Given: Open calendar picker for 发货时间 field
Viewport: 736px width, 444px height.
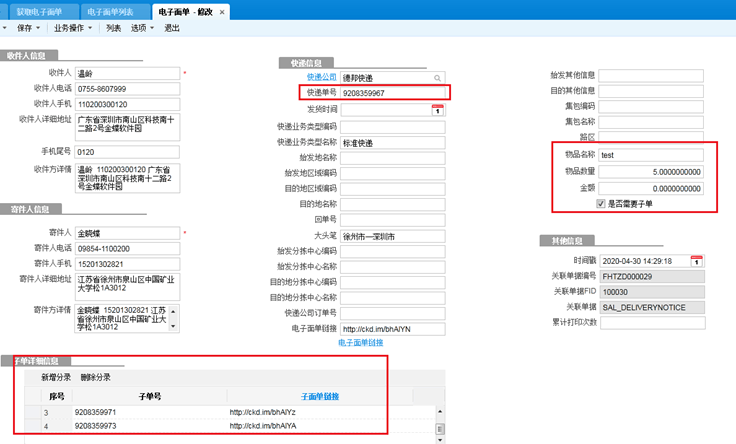Looking at the screenshot, I should [437, 109].
